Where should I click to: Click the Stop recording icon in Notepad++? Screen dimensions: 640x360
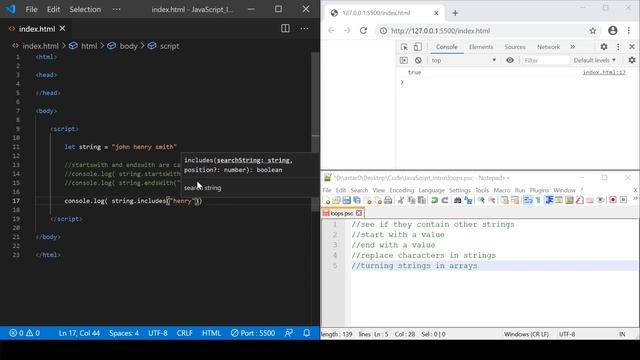(x=623, y=200)
